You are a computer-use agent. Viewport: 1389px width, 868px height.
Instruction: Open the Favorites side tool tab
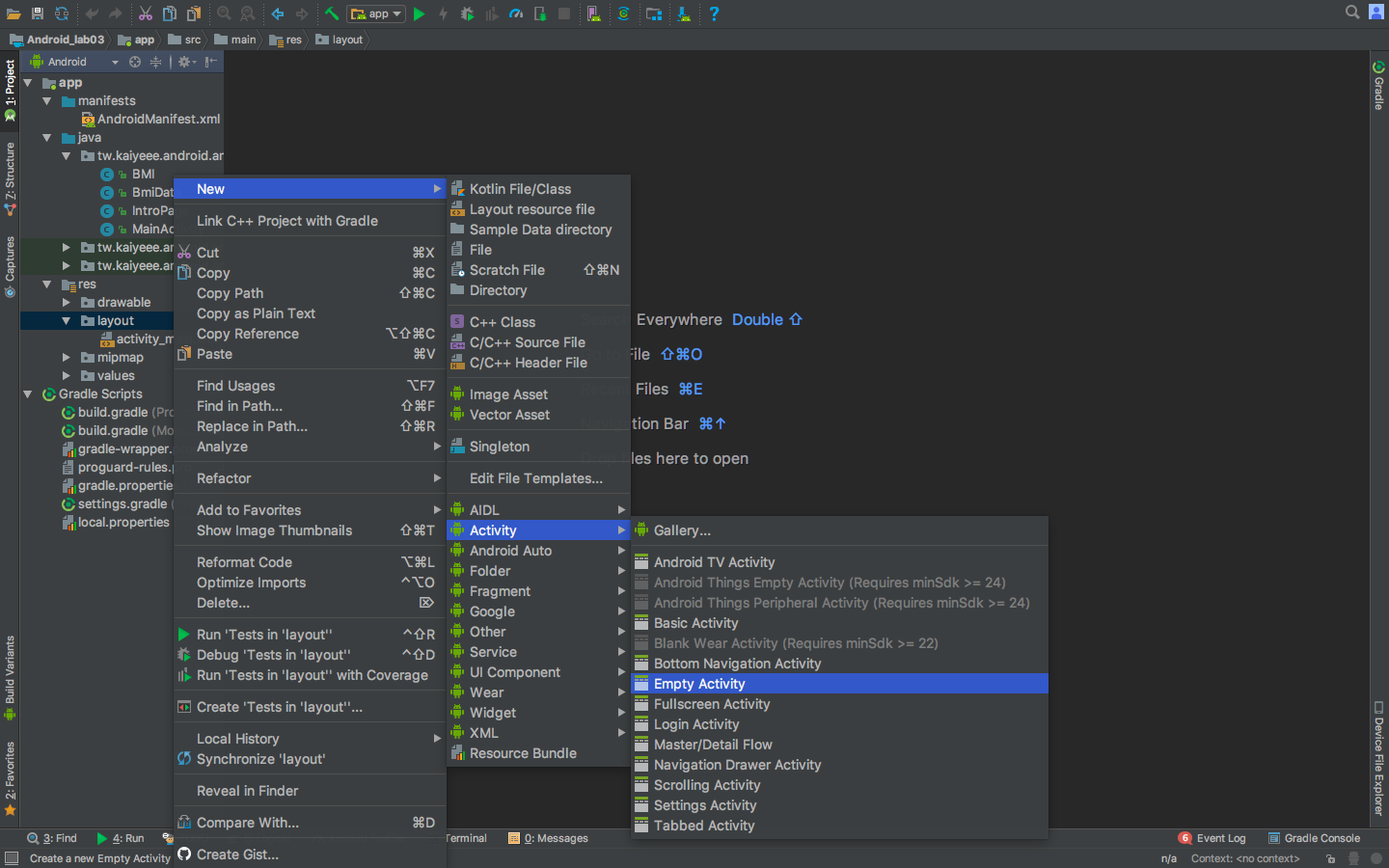pos(10,778)
